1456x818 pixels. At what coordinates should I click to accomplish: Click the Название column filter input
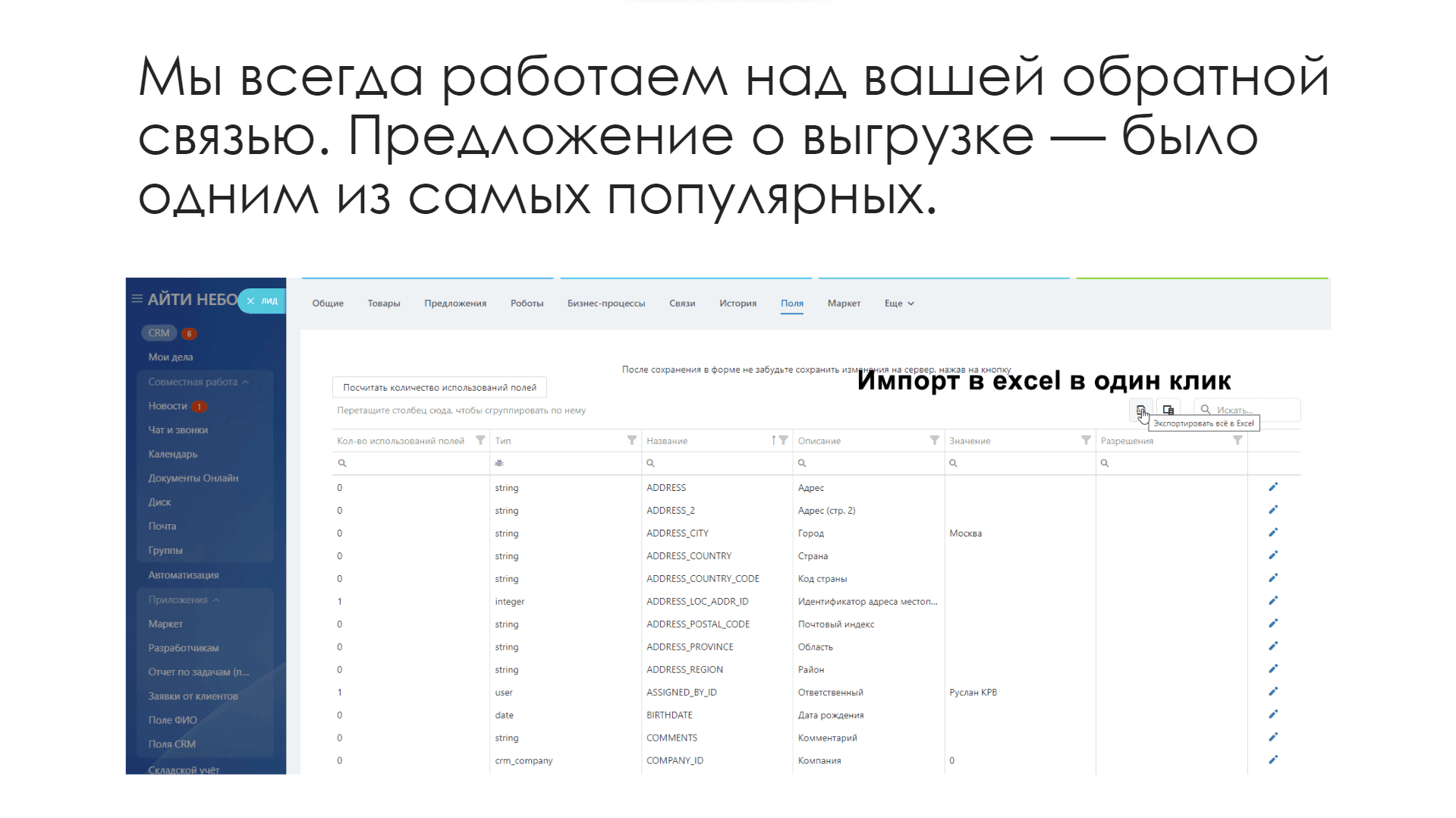(x=717, y=463)
